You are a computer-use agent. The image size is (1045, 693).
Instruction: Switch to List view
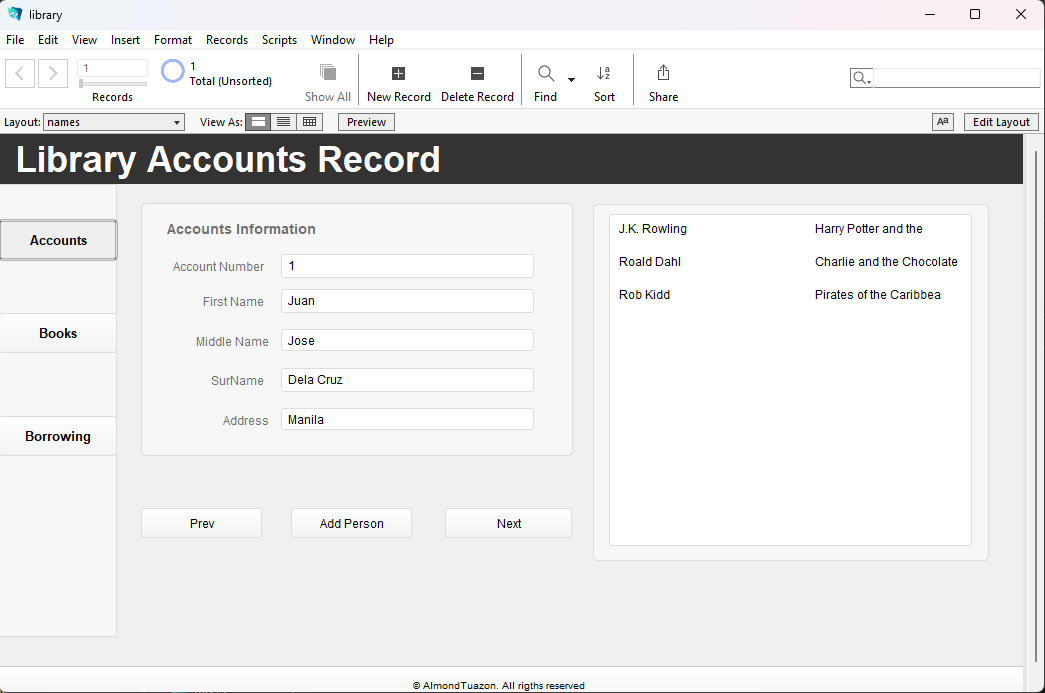pyautogui.click(x=284, y=122)
